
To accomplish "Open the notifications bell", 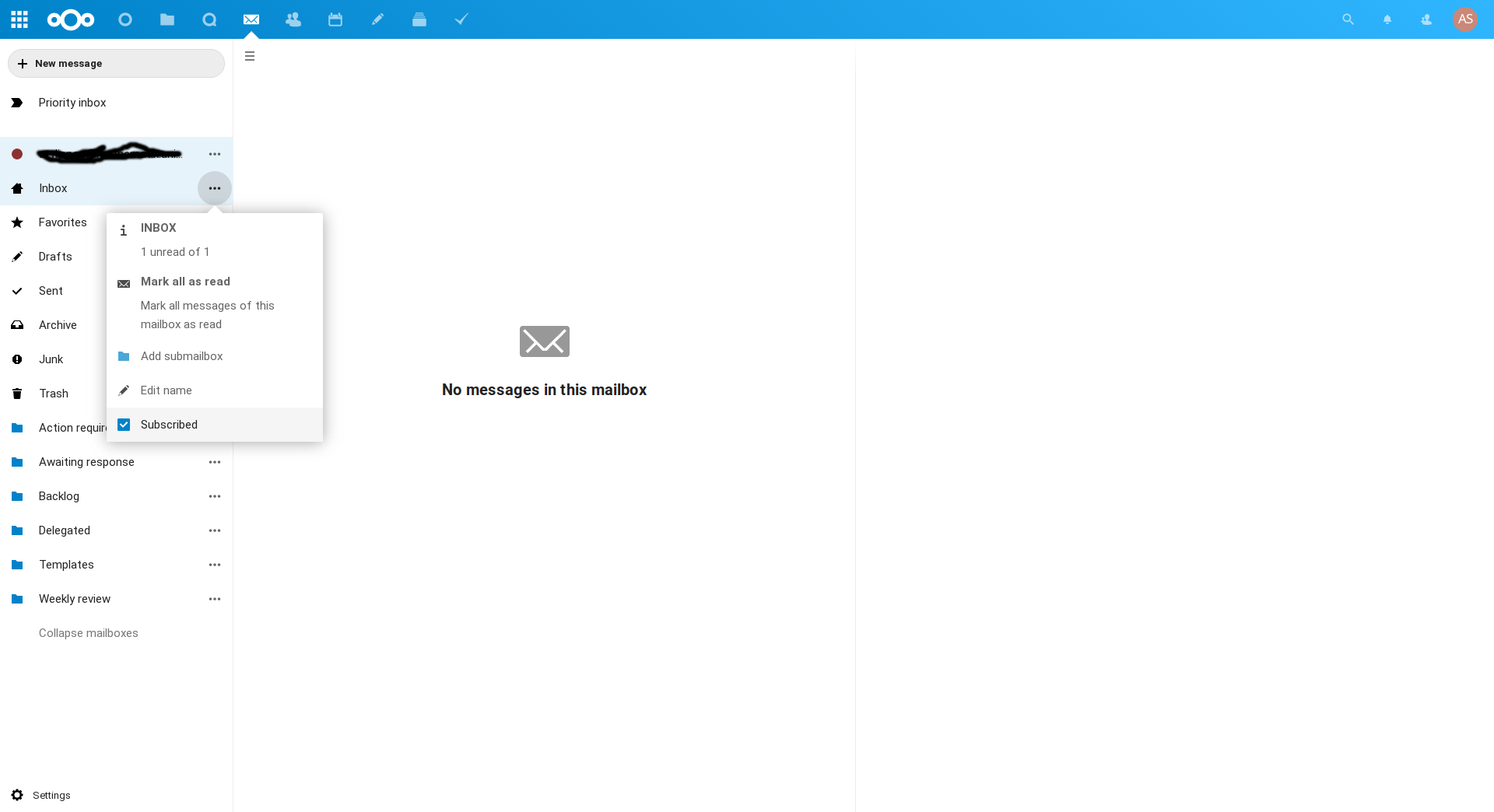I will (1387, 19).
